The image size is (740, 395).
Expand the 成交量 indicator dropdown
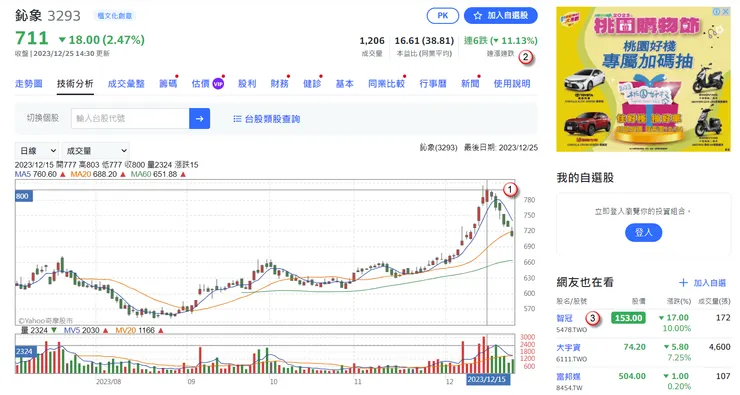[96, 151]
